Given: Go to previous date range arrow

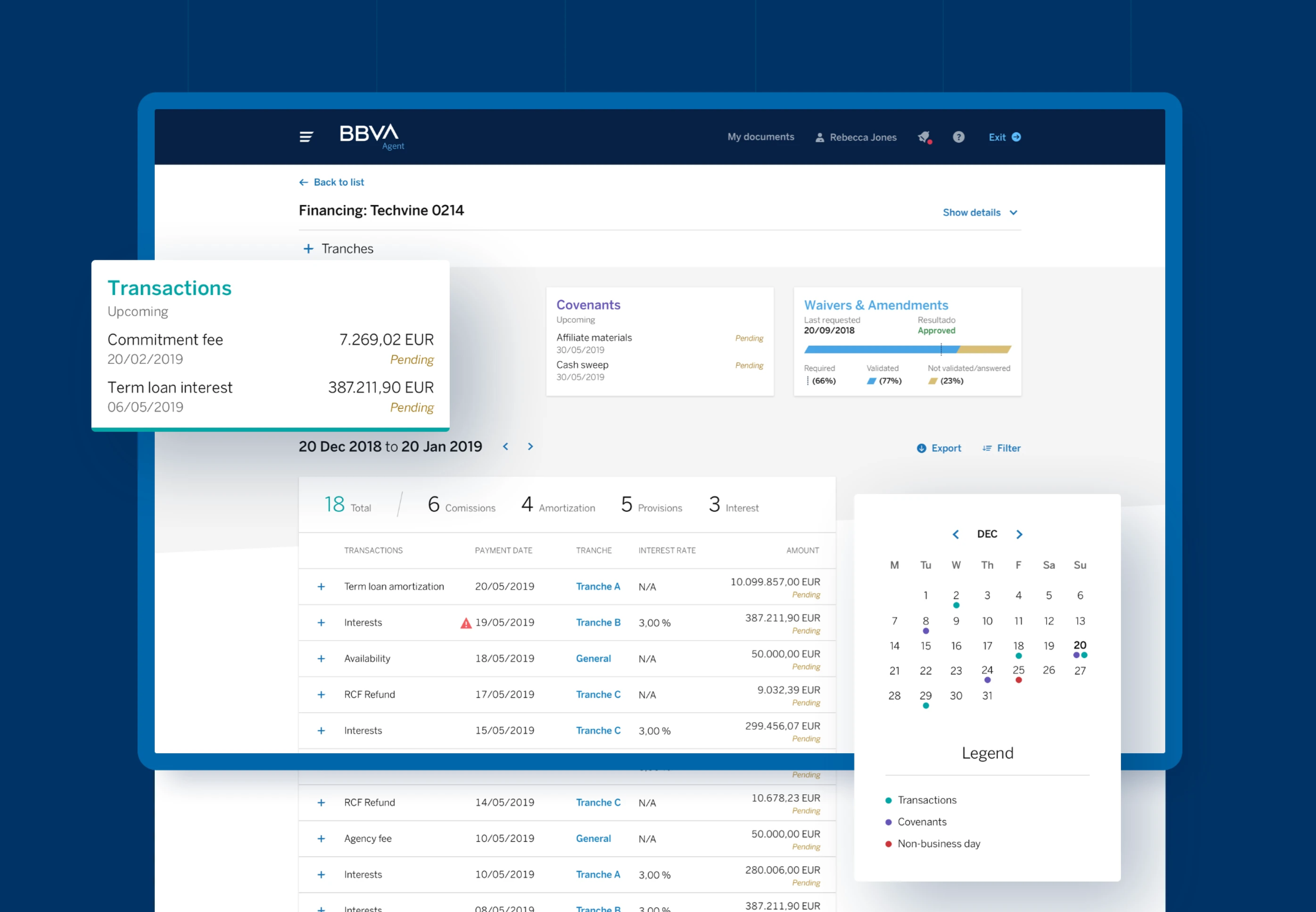Looking at the screenshot, I should click(505, 447).
